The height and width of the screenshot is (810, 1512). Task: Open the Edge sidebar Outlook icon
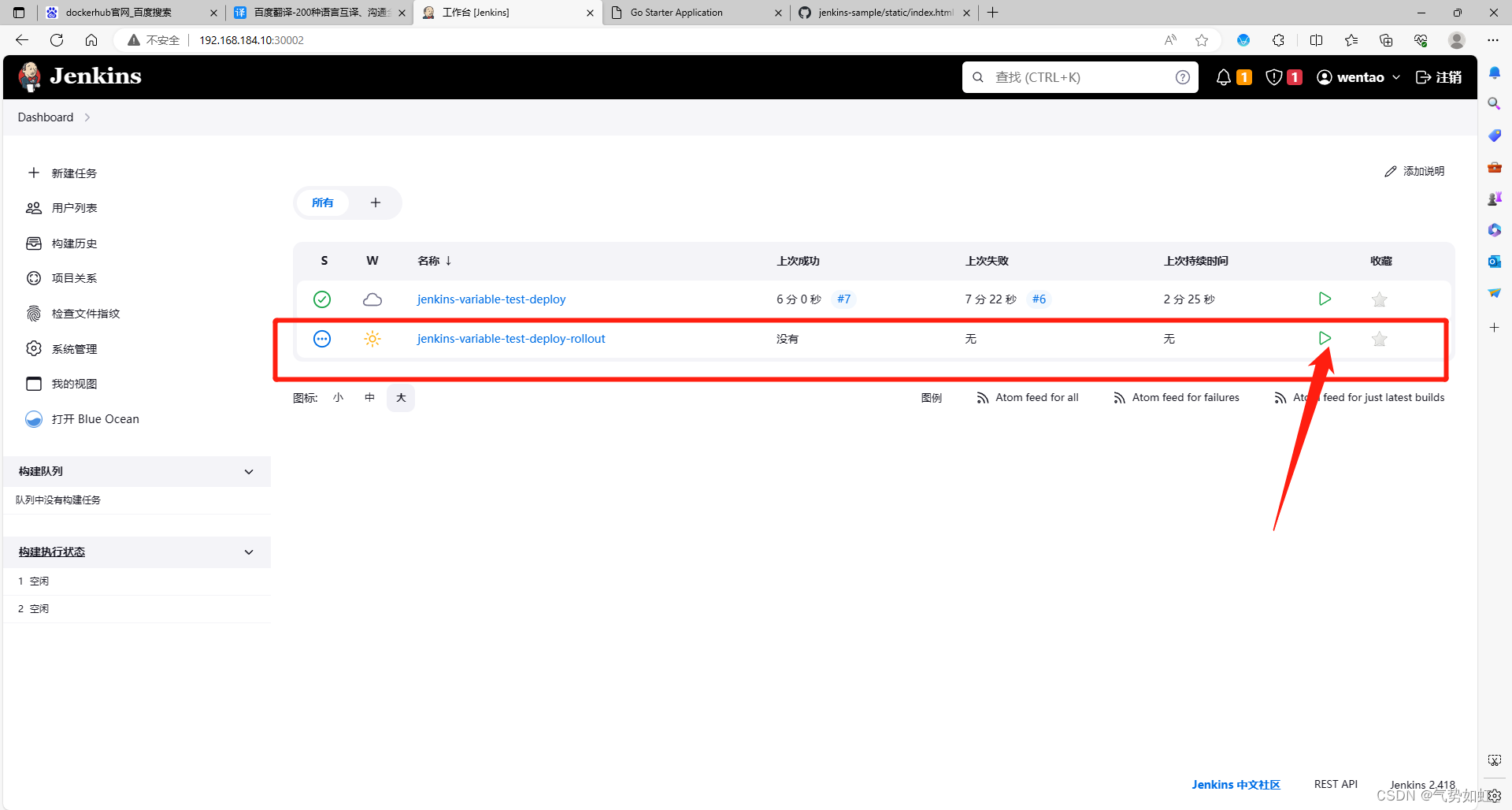tap(1494, 262)
